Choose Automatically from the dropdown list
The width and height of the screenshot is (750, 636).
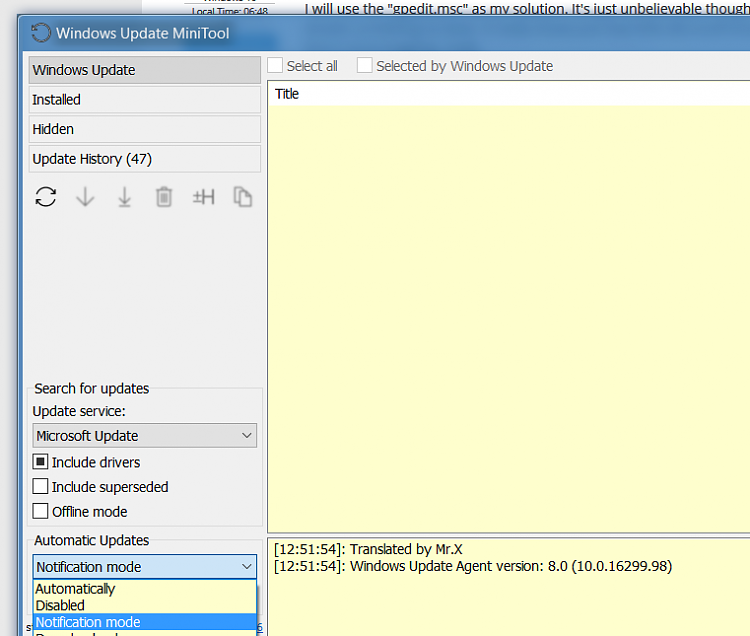click(144, 589)
